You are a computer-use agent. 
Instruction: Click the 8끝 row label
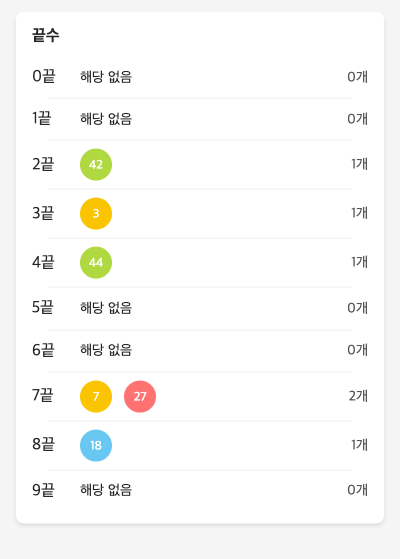[43, 445]
